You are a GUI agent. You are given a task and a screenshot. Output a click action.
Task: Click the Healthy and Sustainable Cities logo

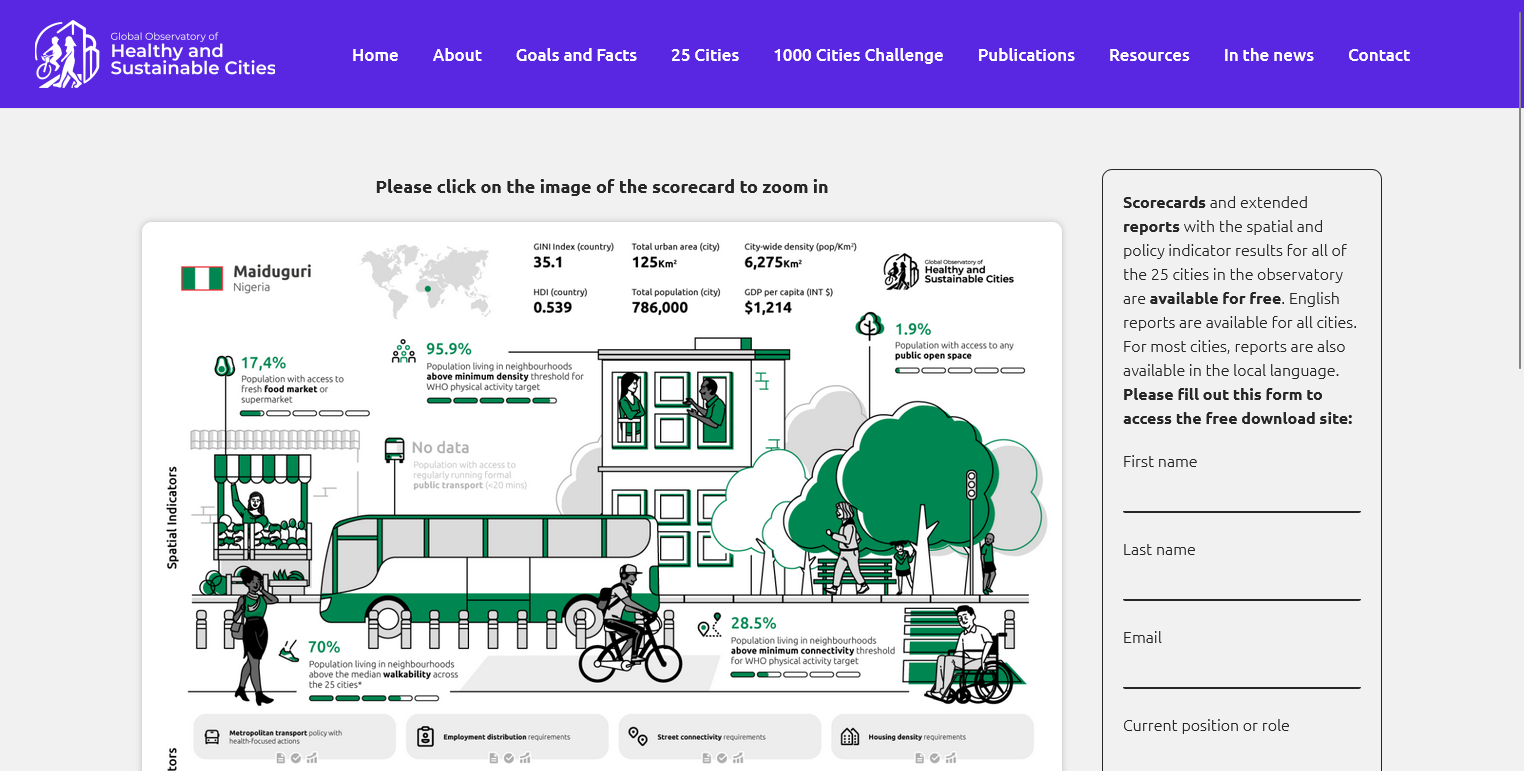tap(155, 54)
